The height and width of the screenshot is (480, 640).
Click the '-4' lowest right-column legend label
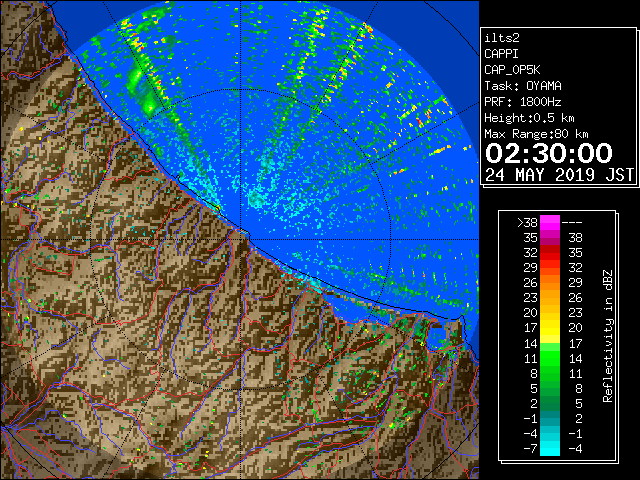(575, 448)
